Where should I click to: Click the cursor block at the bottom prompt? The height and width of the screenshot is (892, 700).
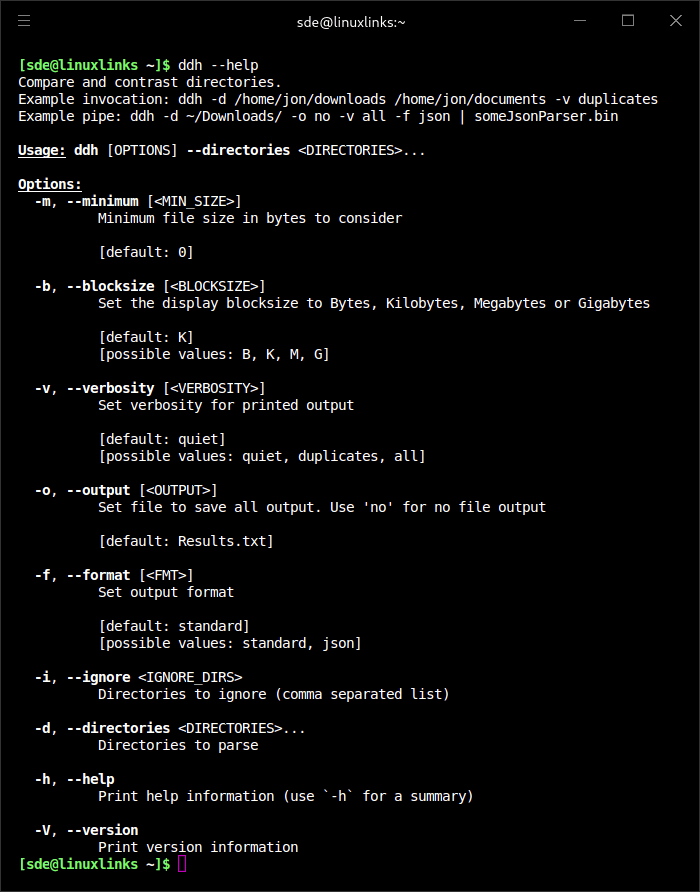[182, 864]
